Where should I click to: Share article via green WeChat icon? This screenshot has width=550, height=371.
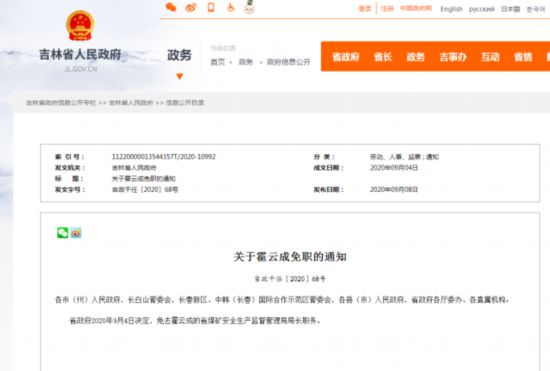tap(63, 232)
